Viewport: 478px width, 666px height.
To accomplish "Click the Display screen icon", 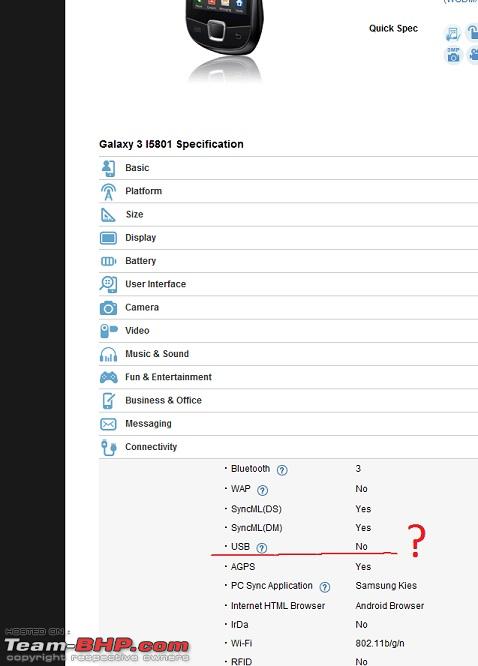I will tap(108, 238).
